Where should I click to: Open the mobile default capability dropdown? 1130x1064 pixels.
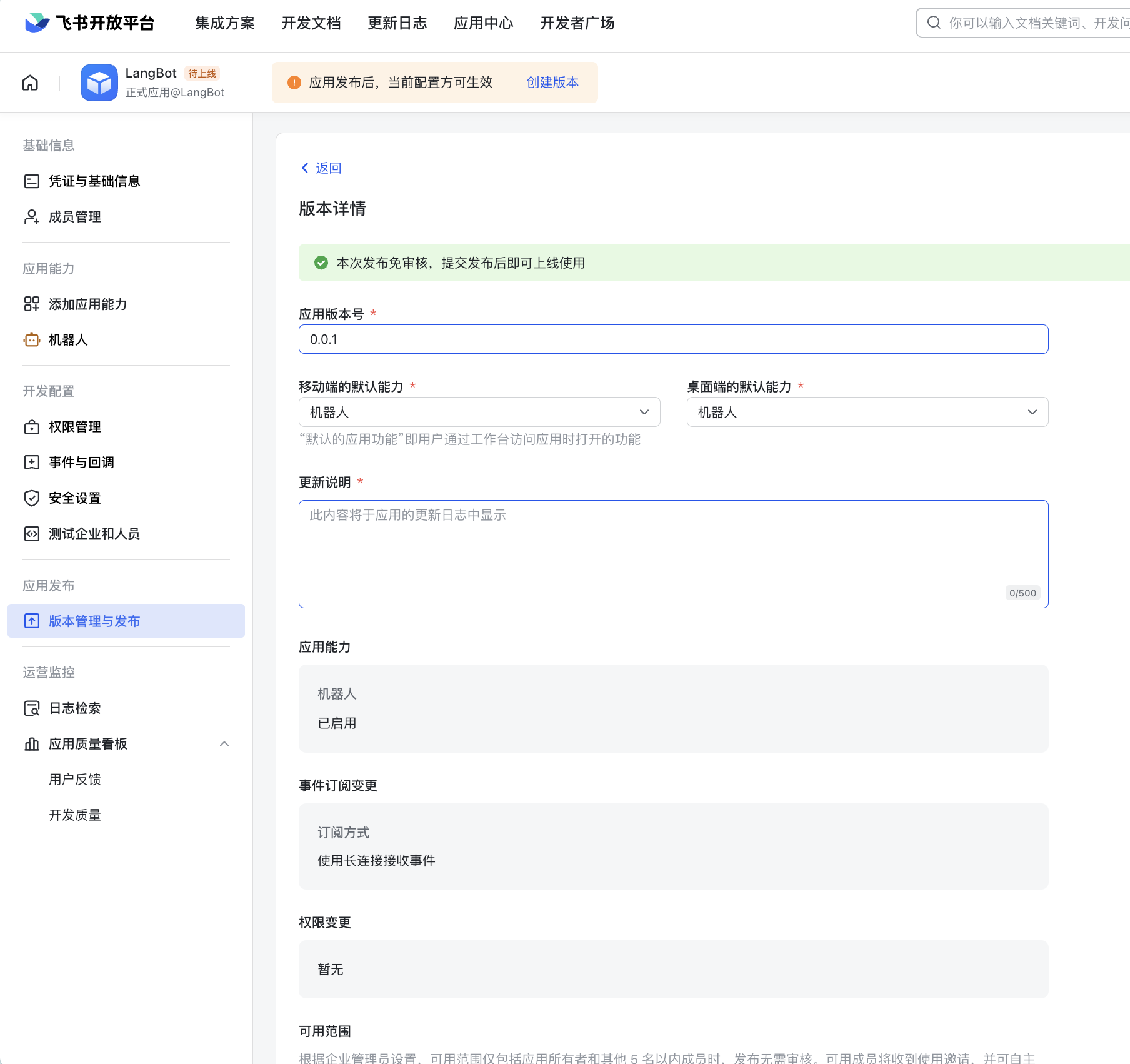coord(479,413)
